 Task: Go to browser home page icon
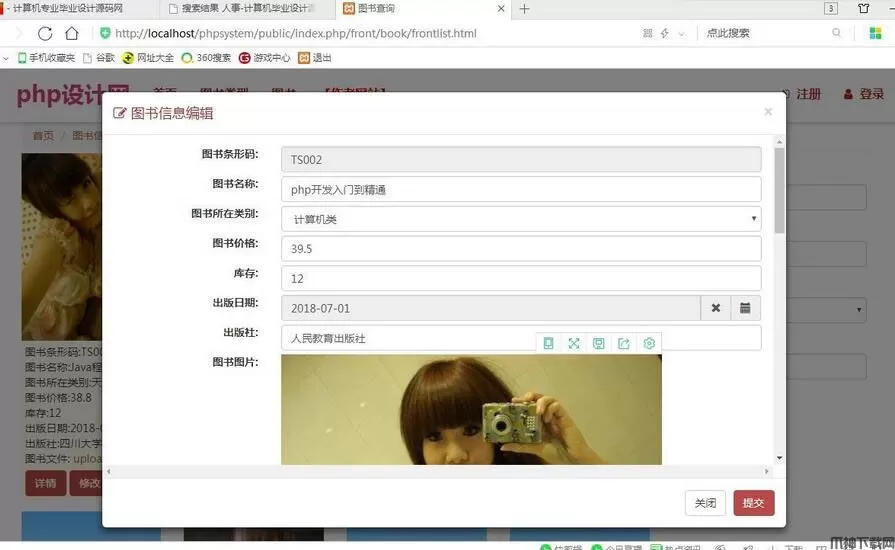coord(72,33)
